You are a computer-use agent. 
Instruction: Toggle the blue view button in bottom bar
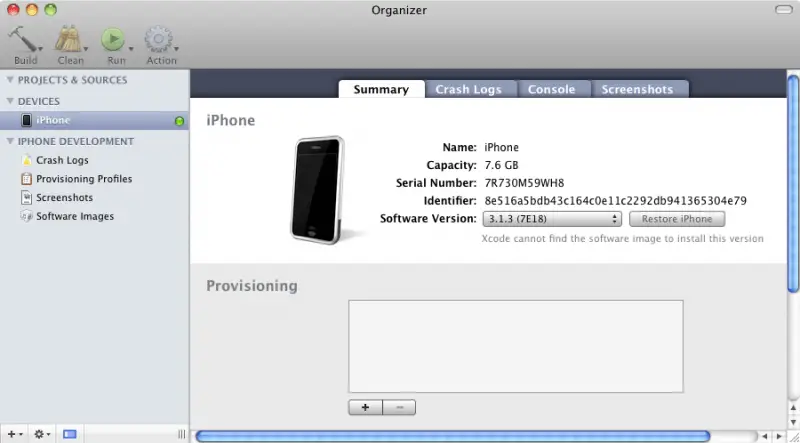pyautogui.click(x=70, y=434)
